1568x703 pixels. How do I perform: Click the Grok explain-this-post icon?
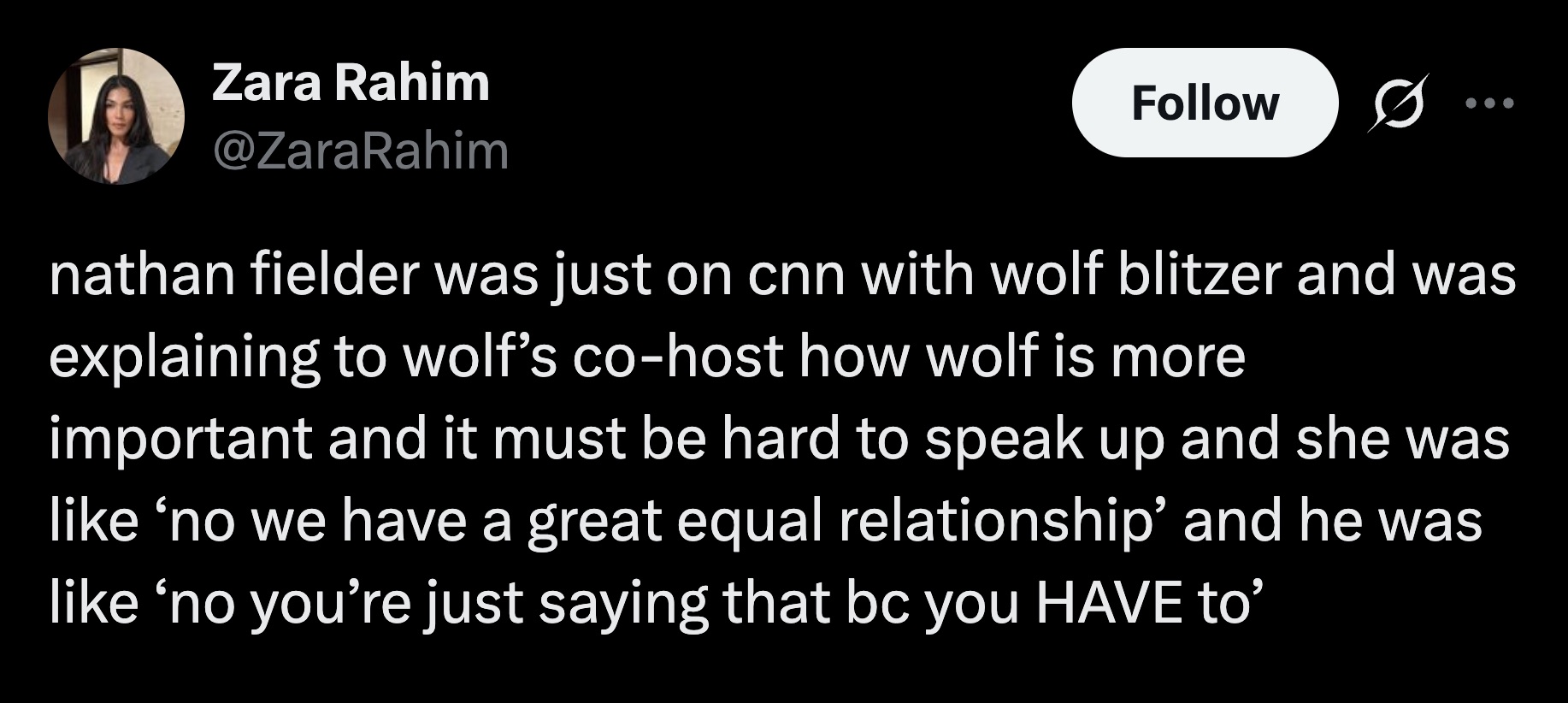pyautogui.click(x=1397, y=103)
